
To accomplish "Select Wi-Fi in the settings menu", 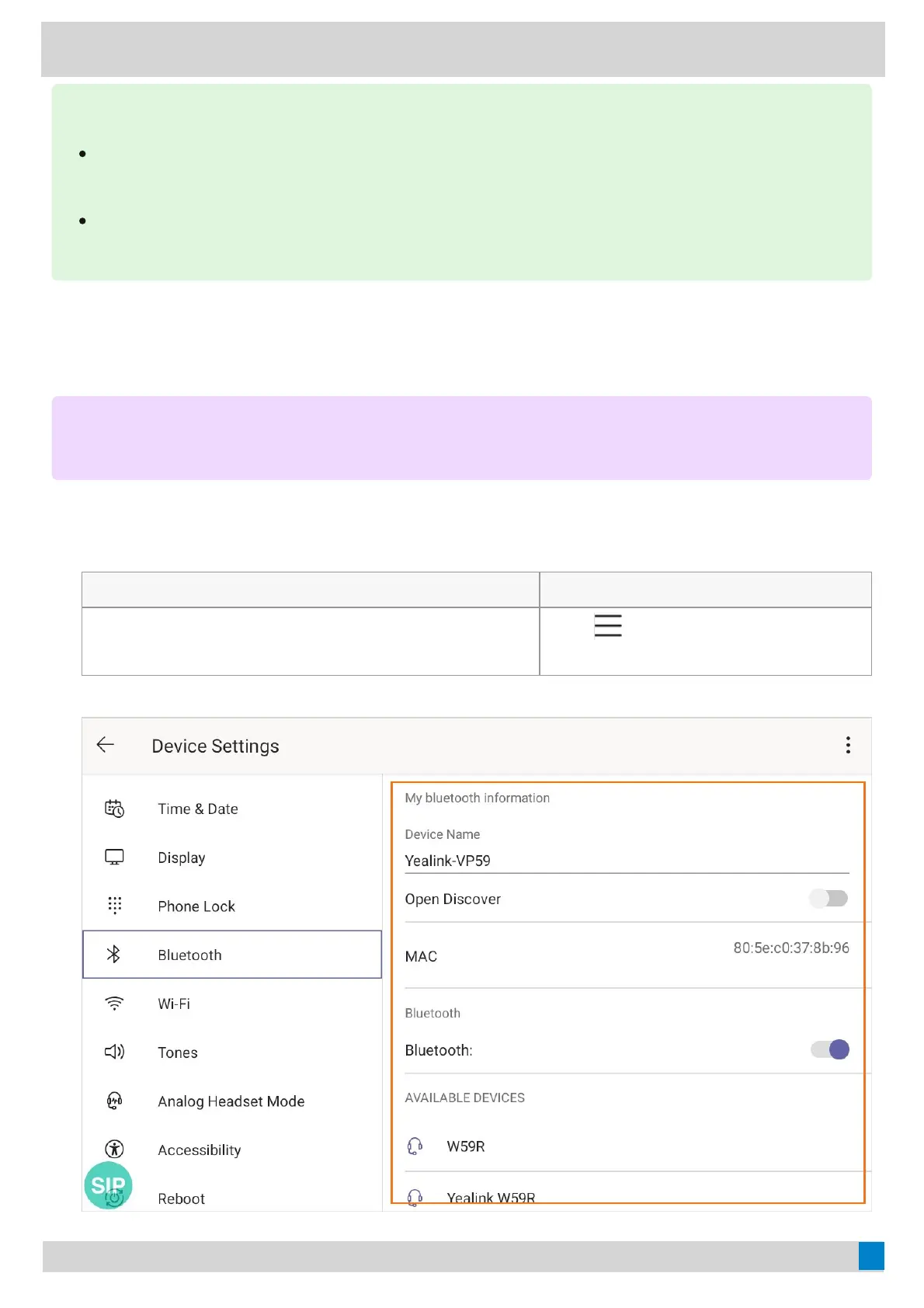I will pyautogui.click(x=174, y=1004).
